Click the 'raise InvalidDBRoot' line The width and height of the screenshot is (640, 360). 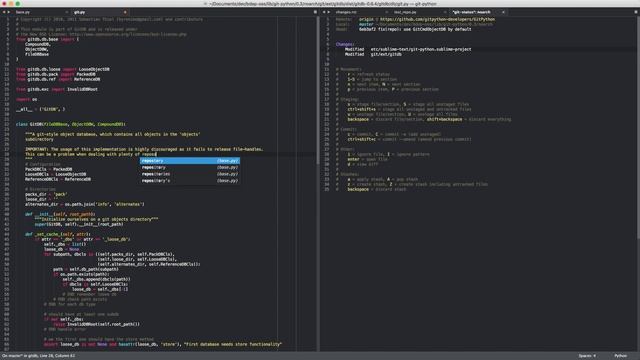point(97,324)
